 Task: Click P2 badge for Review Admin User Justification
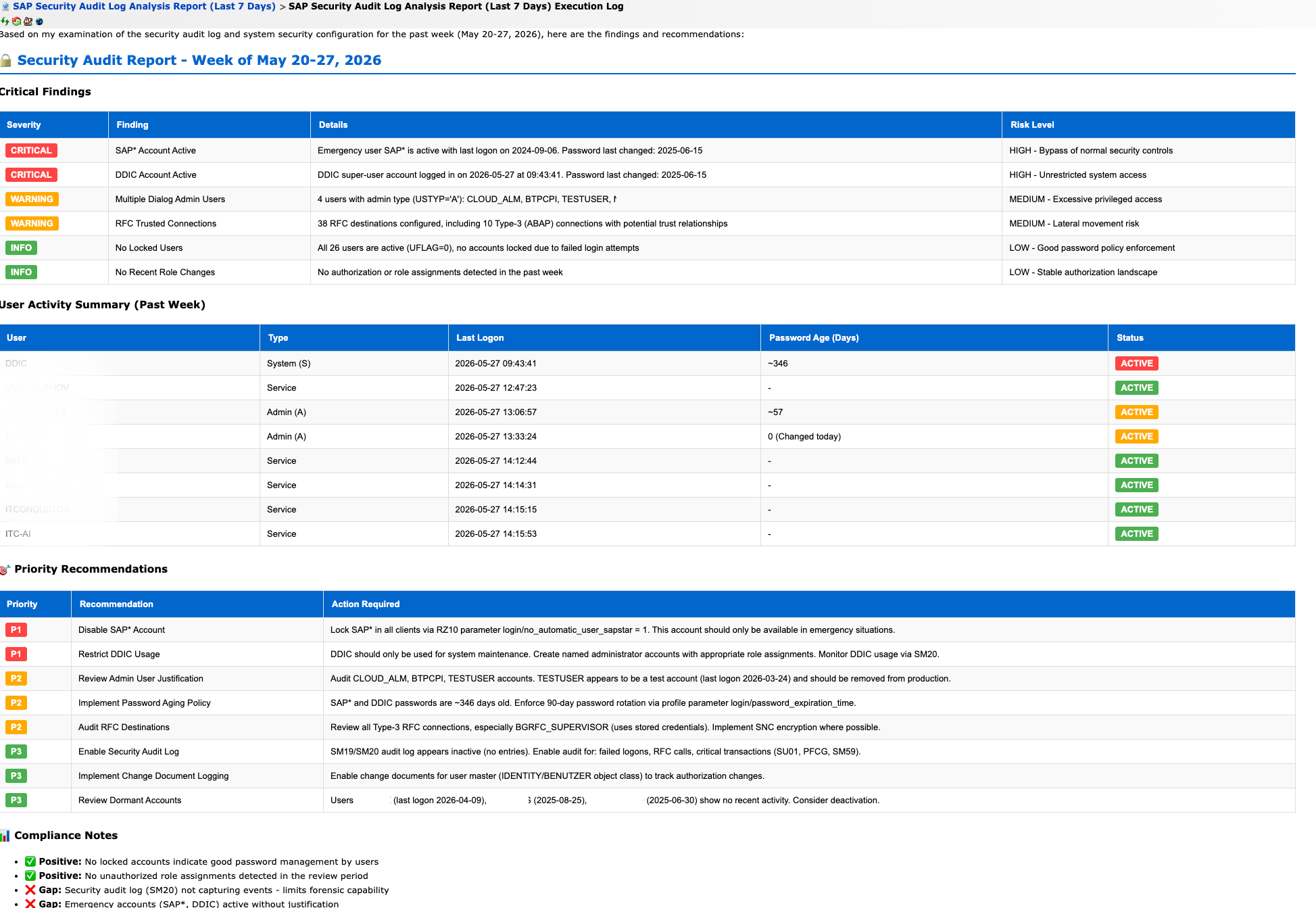(16, 679)
